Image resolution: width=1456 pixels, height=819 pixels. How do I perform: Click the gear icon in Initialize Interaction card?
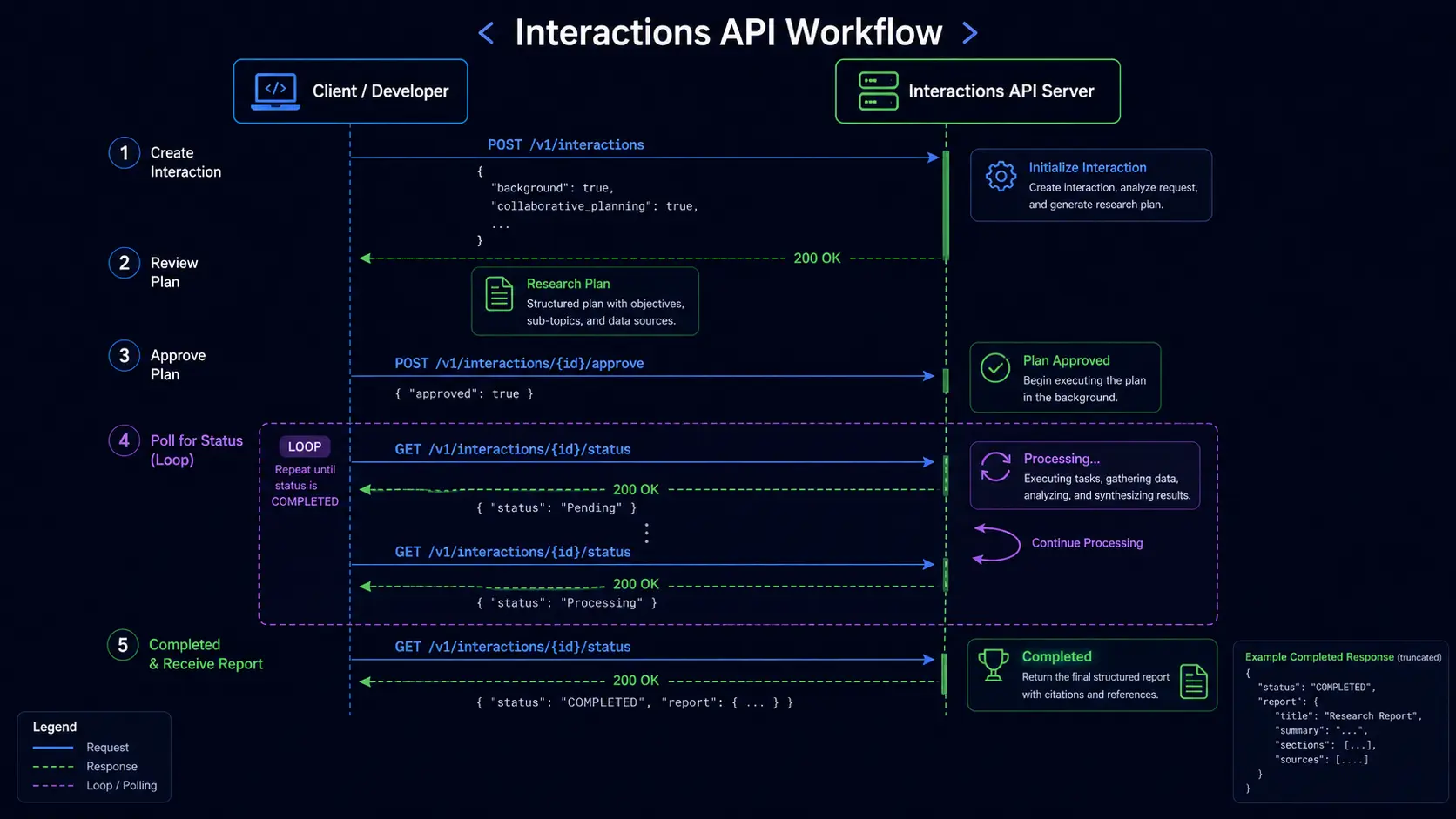point(1001,177)
